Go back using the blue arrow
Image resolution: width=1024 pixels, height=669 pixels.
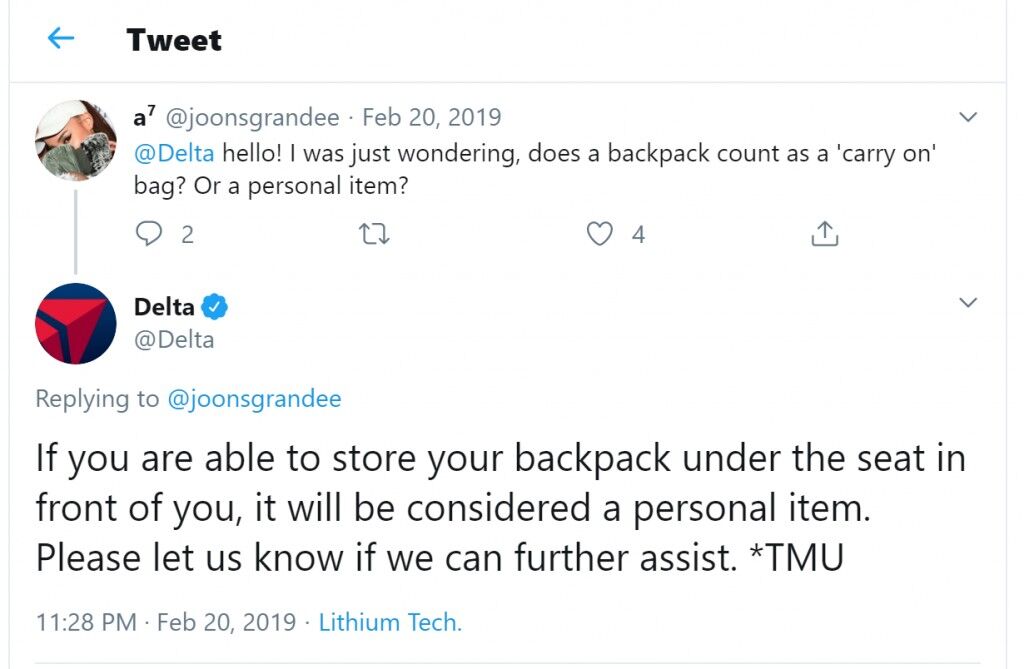(61, 39)
